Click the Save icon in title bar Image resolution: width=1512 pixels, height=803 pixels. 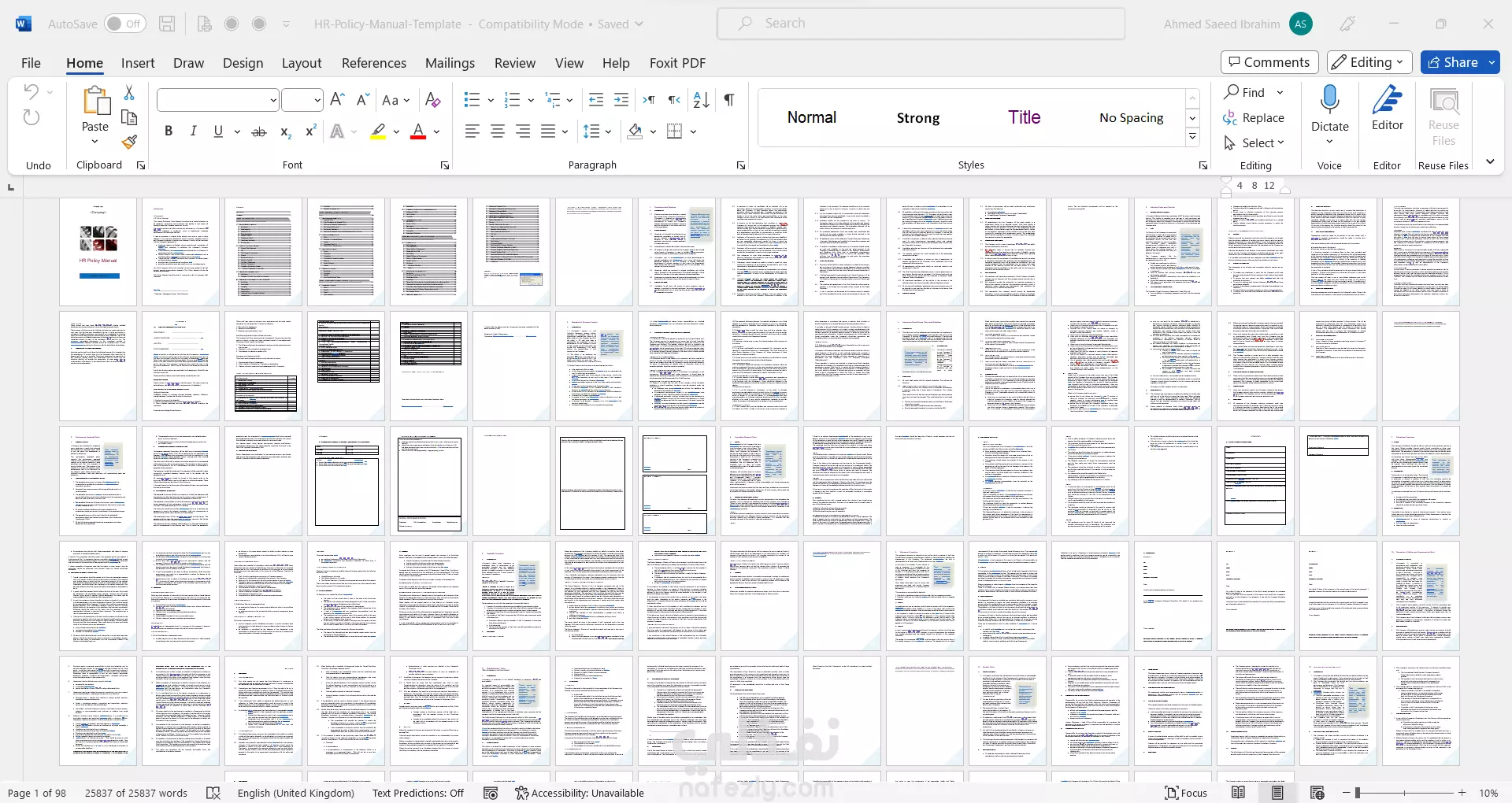click(x=167, y=24)
